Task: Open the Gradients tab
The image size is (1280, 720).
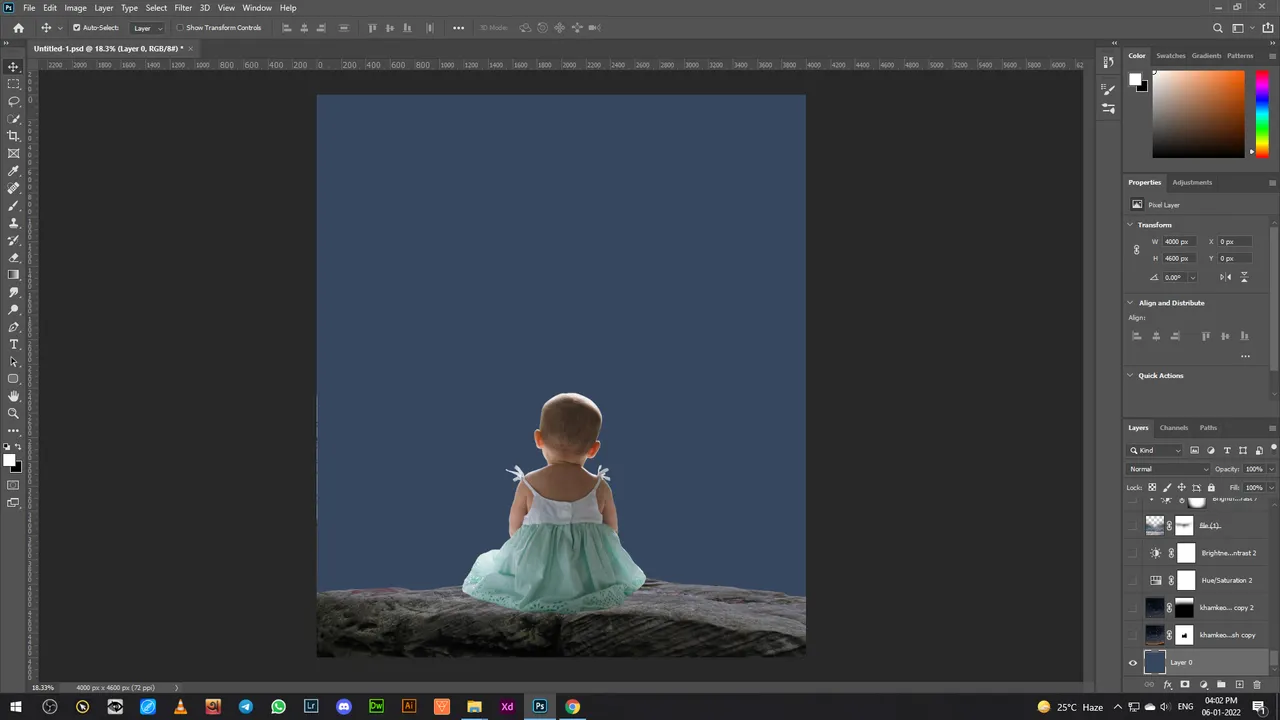Action: click(x=1206, y=56)
